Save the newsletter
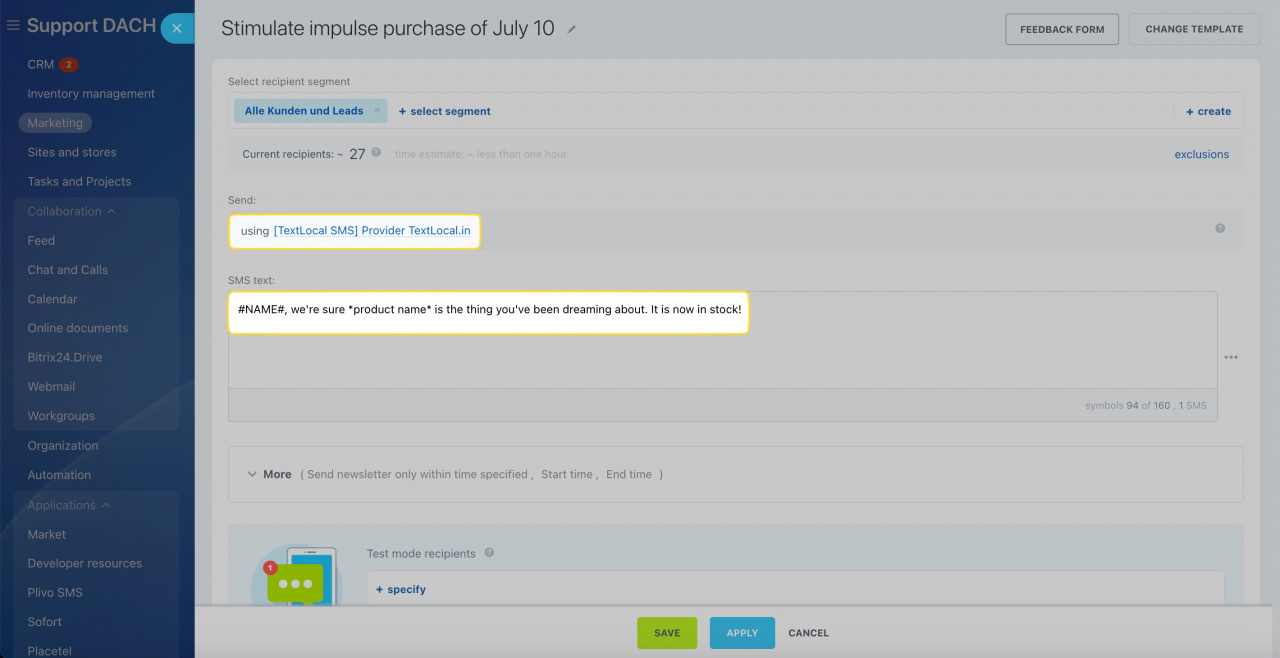Viewport: 1280px width, 658px height. tap(666, 632)
